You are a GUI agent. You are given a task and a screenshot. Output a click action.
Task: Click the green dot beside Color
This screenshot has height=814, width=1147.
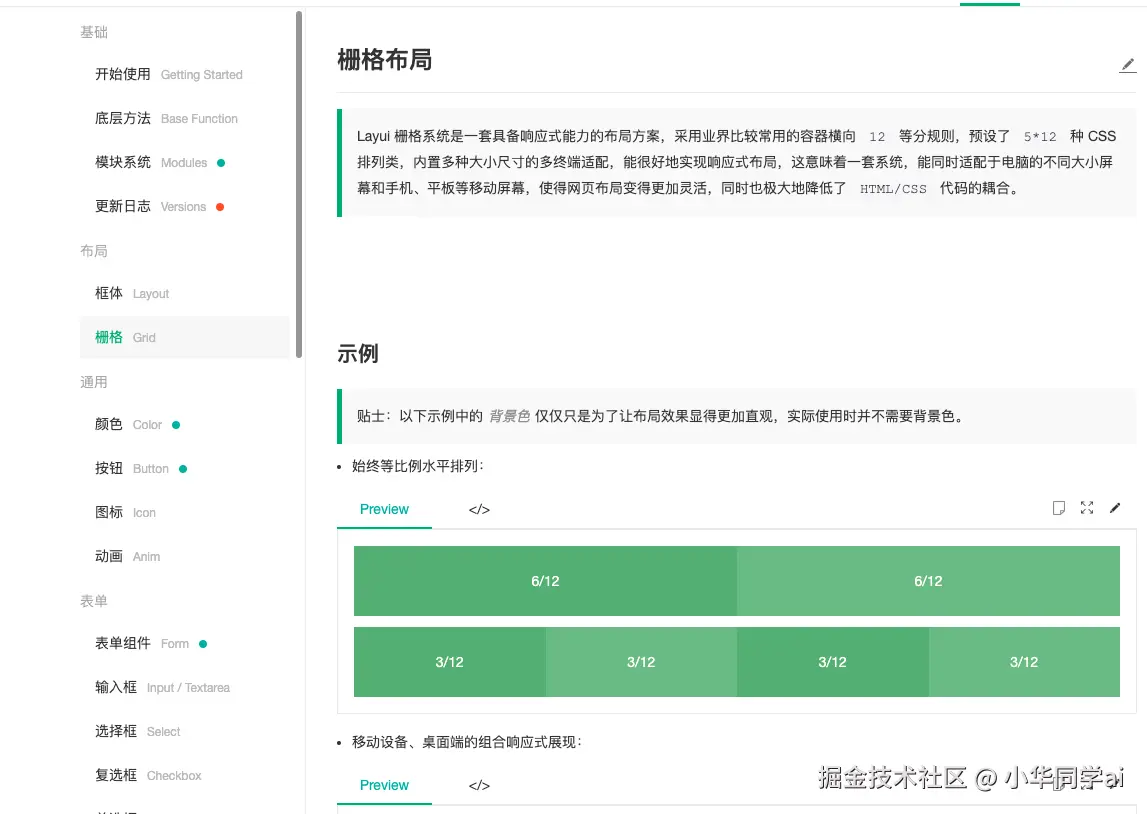pyautogui.click(x=176, y=425)
